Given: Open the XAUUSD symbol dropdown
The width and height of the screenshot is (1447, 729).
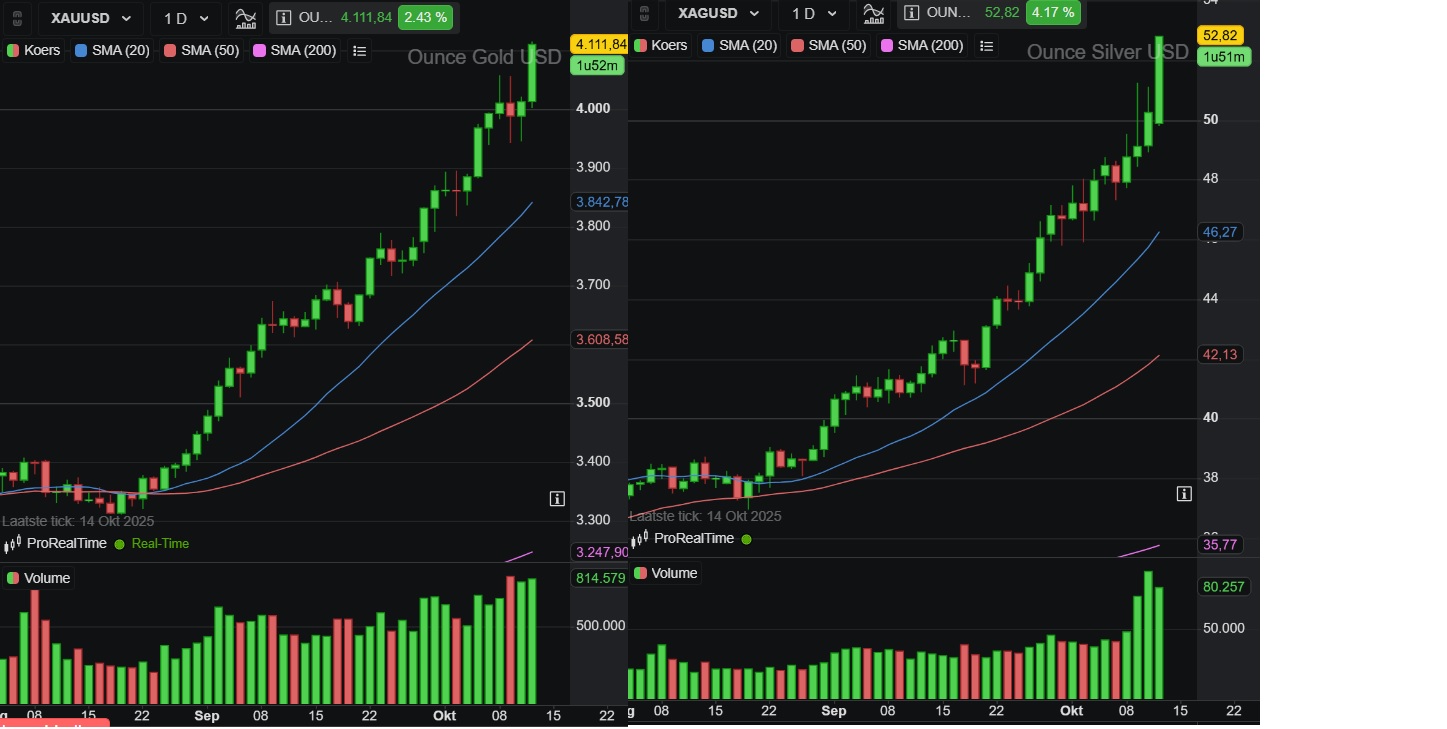Looking at the screenshot, I should point(90,18).
